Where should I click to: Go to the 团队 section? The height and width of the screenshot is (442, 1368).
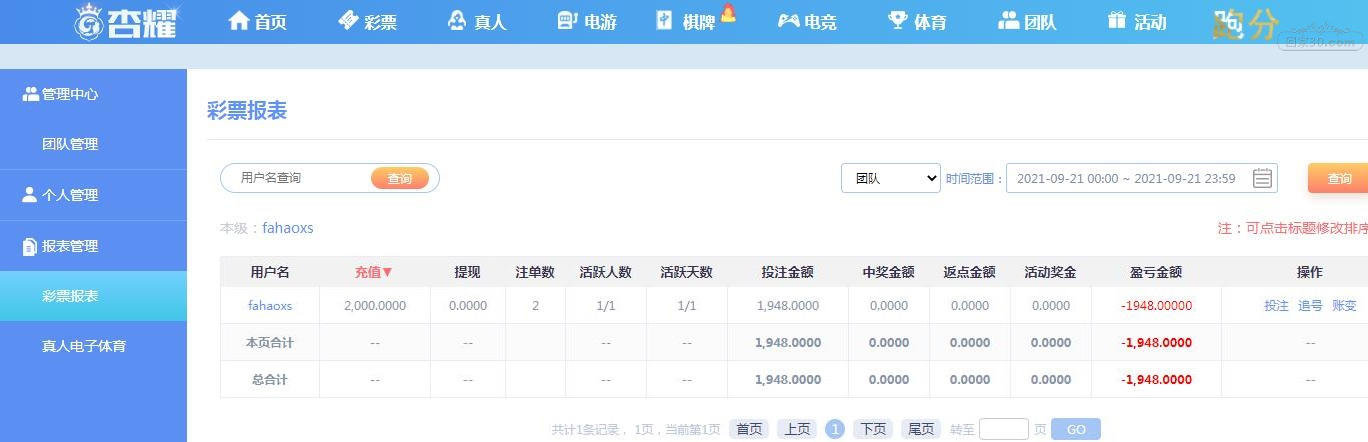point(1027,21)
